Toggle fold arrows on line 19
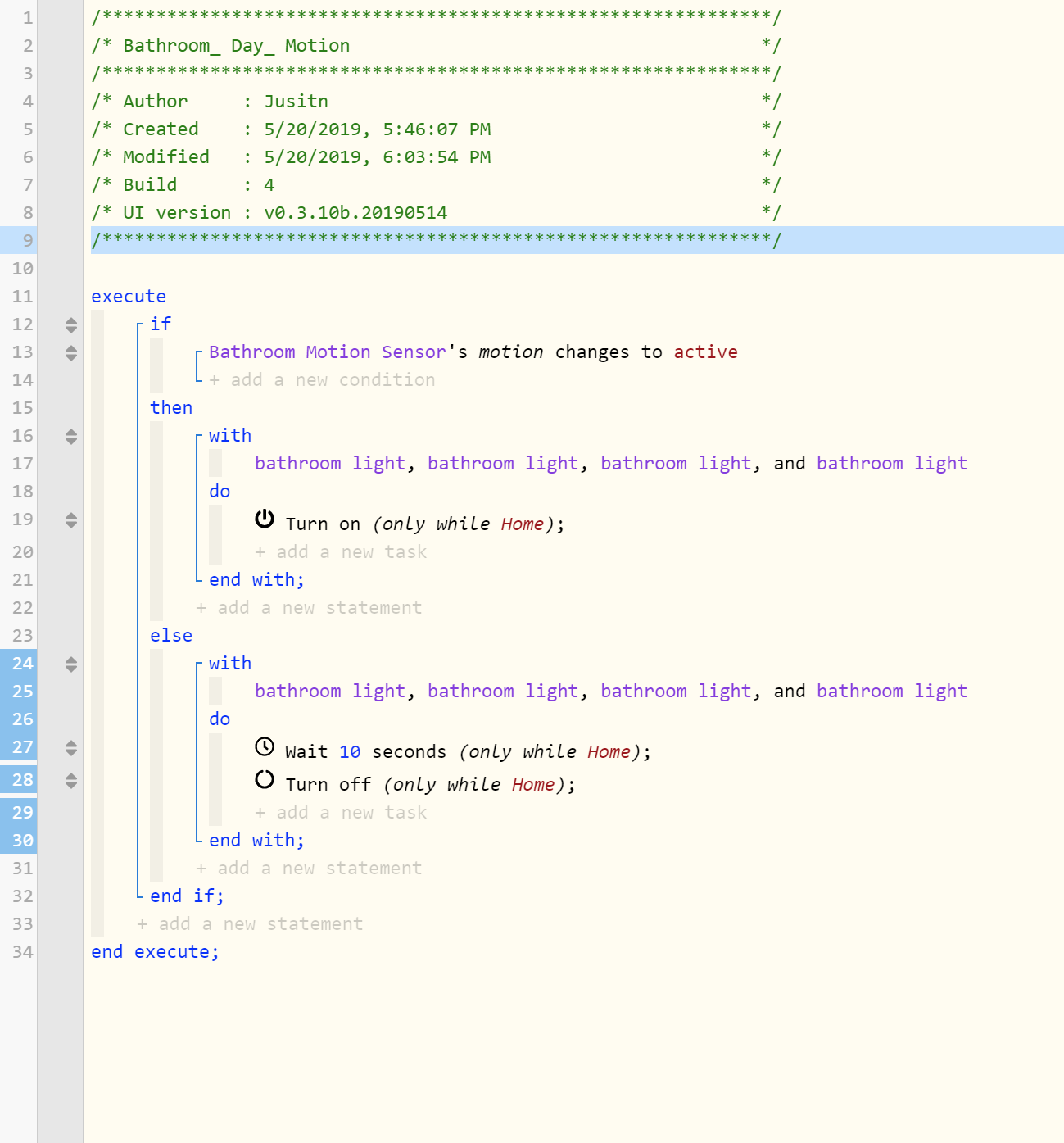This screenshot has width=1064, height=1143. (x=71, y=519)
